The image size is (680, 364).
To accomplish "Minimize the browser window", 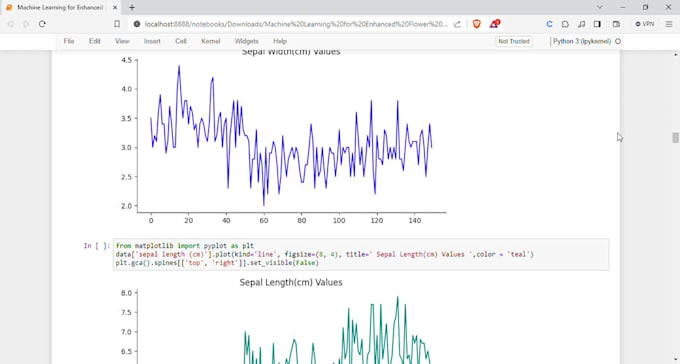I will click(x=623, y=7).
